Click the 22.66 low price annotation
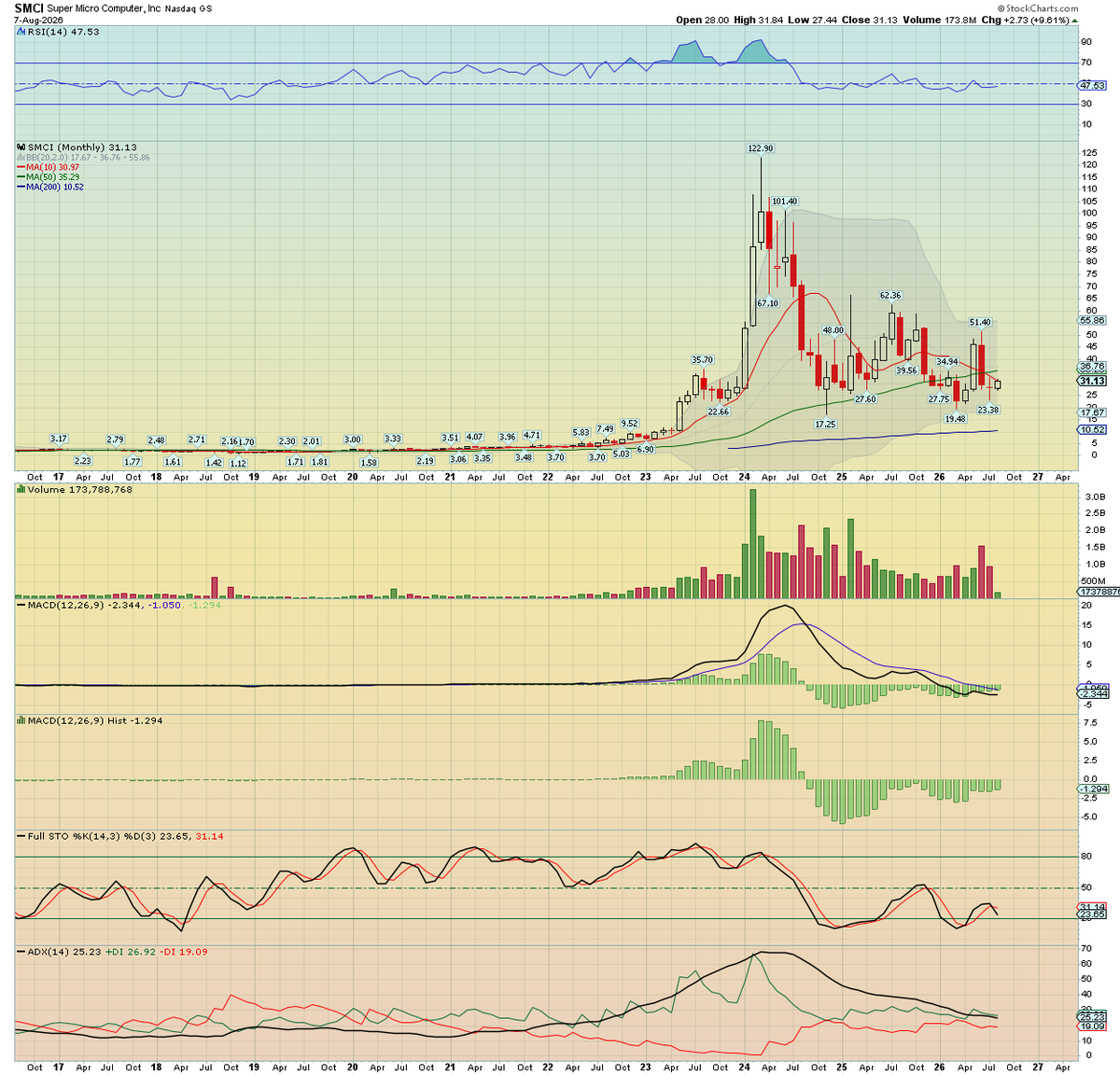Viewport: 1120px width, 1075px height. tap(718, 412)
